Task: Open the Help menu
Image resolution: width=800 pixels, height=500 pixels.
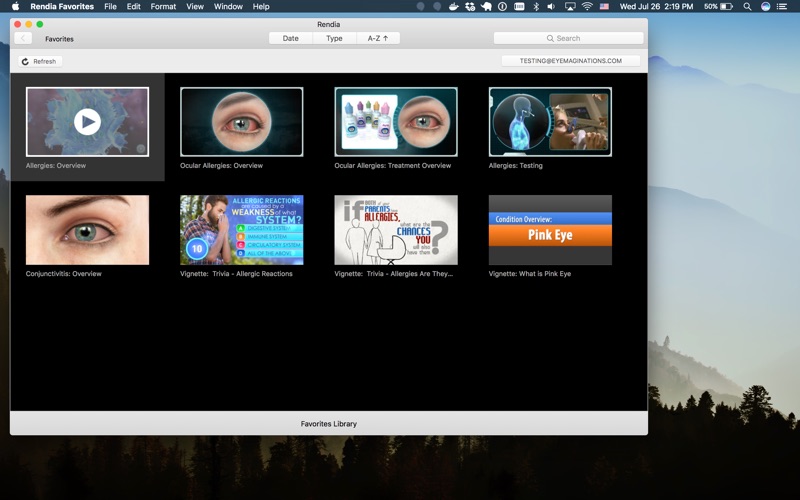Action: tap(261, 7)
